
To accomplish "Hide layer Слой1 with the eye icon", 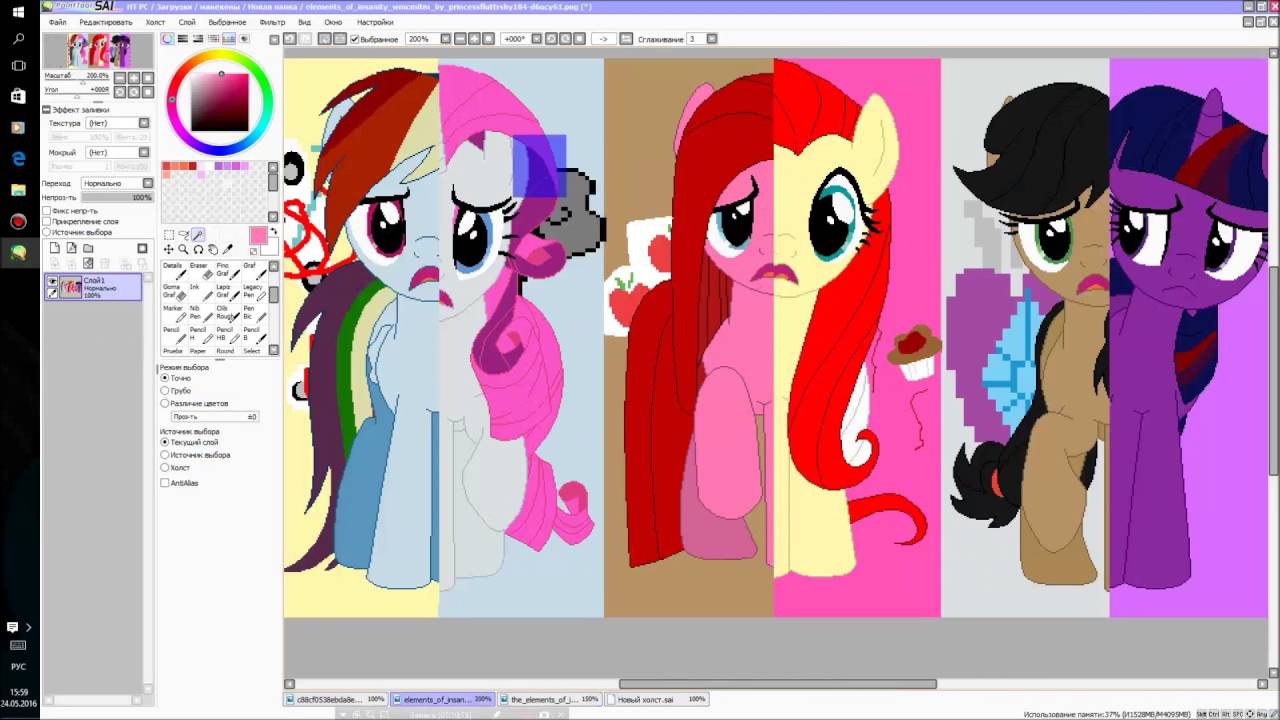I will 52,282.
